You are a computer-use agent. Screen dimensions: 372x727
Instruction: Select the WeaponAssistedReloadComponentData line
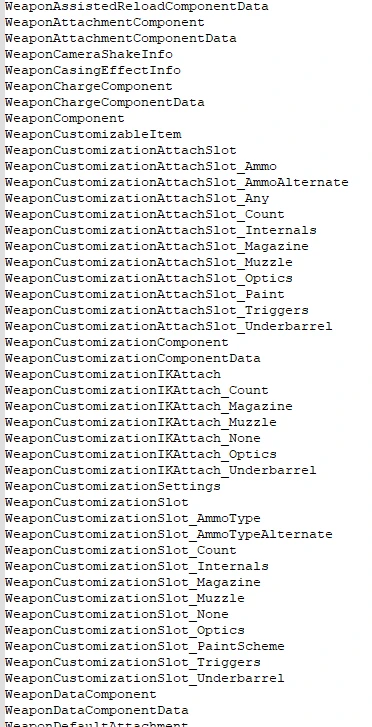tap(136, 6)
